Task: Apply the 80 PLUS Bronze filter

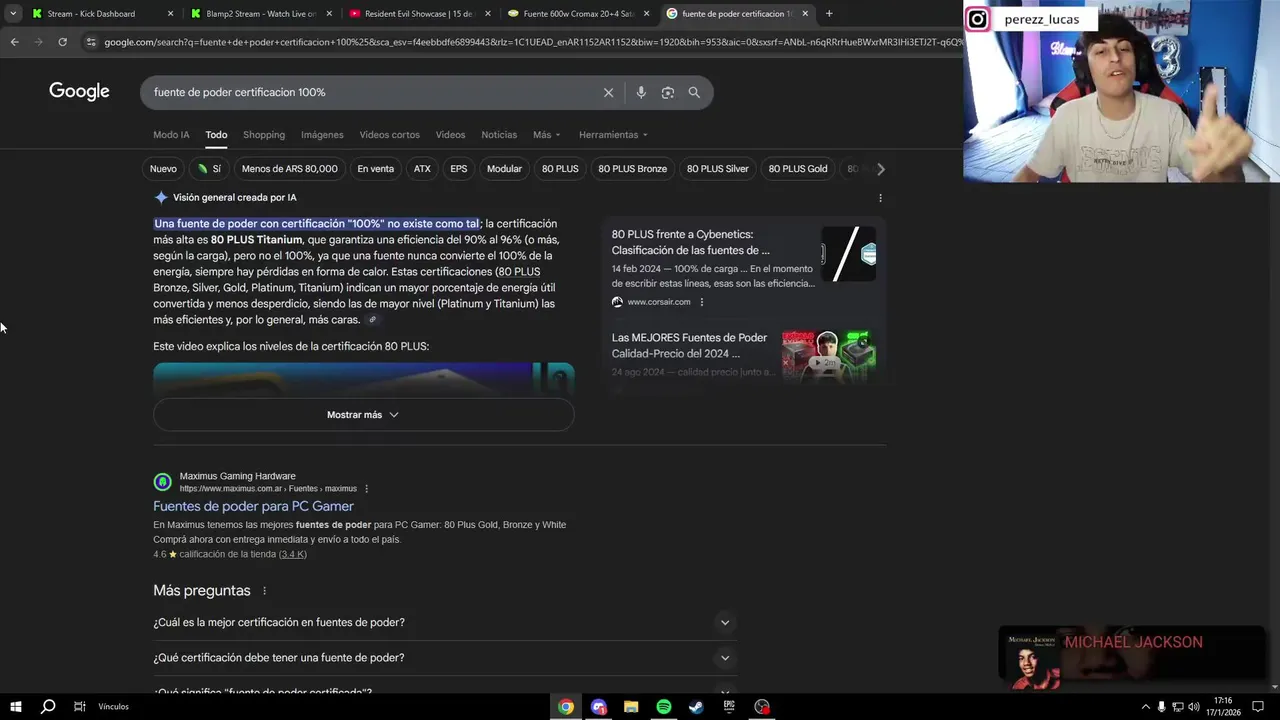Action: coord(632,169)
